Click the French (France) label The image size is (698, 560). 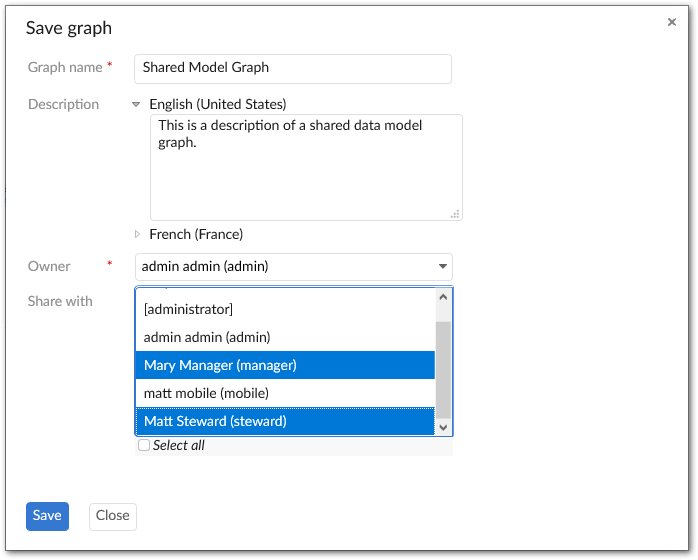point(196,234)
